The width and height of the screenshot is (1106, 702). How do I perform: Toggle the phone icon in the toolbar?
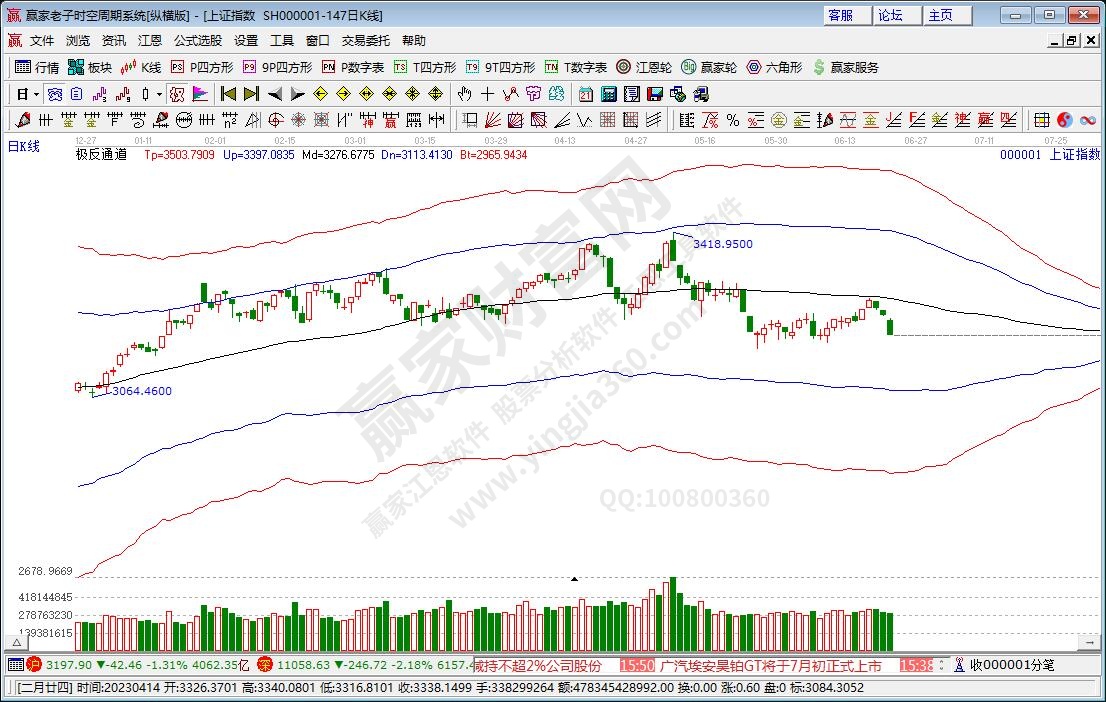[x=701, y=94]
